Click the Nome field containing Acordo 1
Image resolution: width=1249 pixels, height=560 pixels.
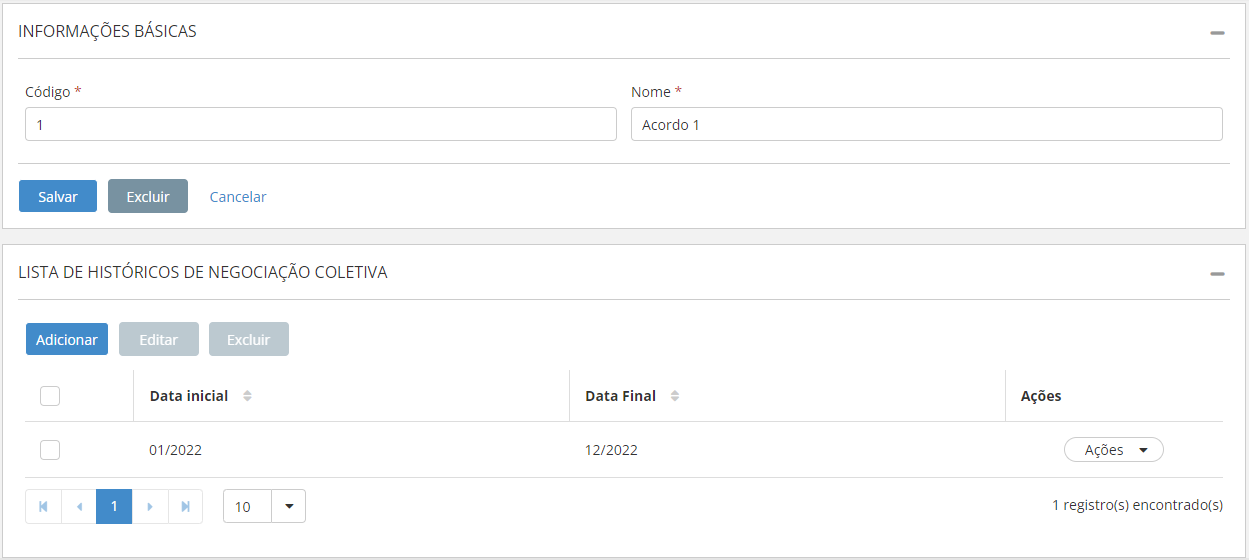(926, 125)
